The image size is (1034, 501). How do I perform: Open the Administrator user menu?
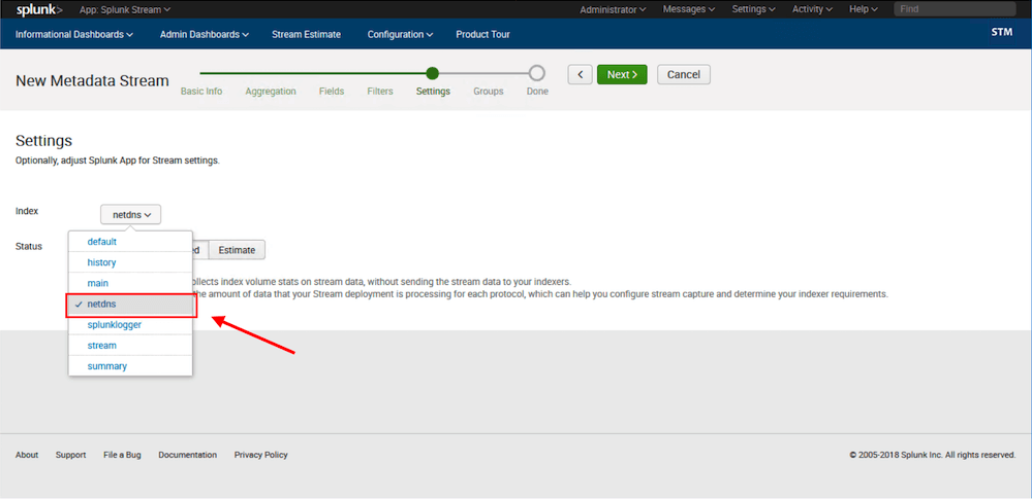[x=612, y=9]
